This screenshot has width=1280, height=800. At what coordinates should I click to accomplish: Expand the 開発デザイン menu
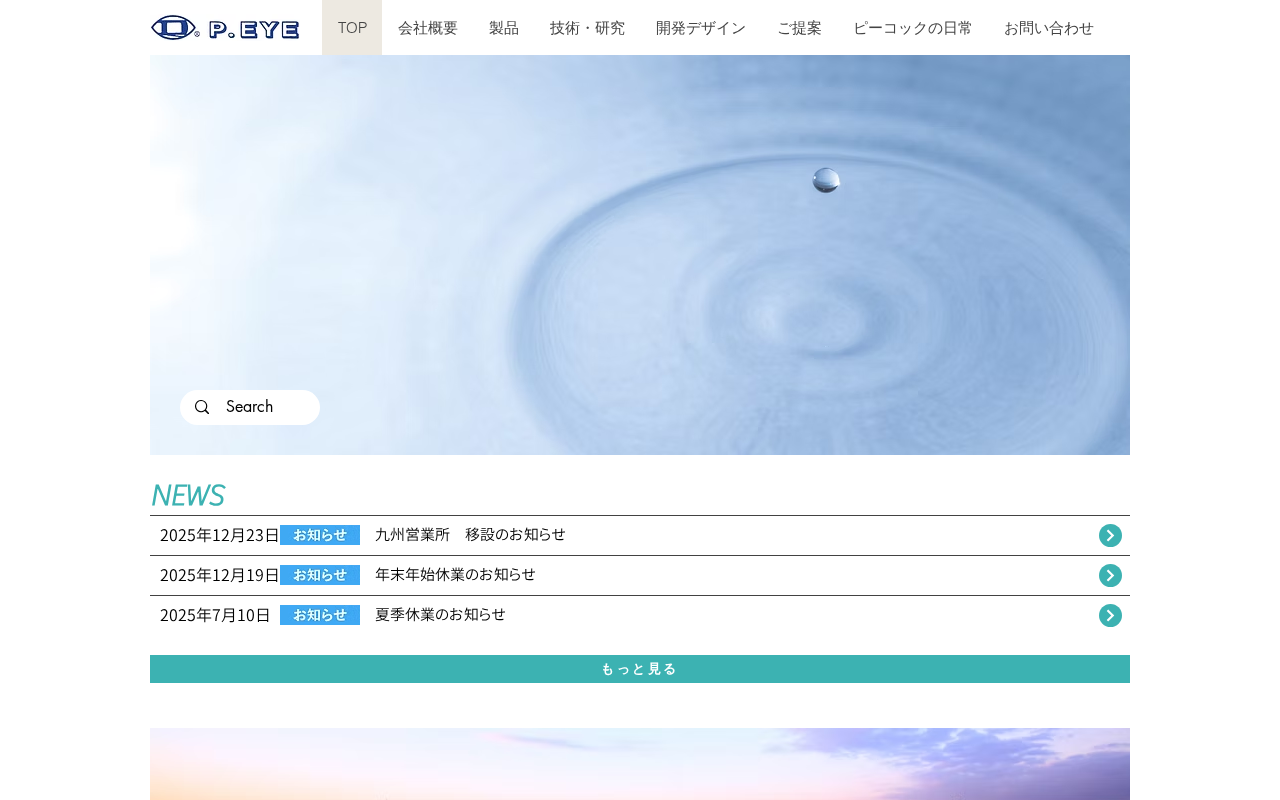(701, 28)
